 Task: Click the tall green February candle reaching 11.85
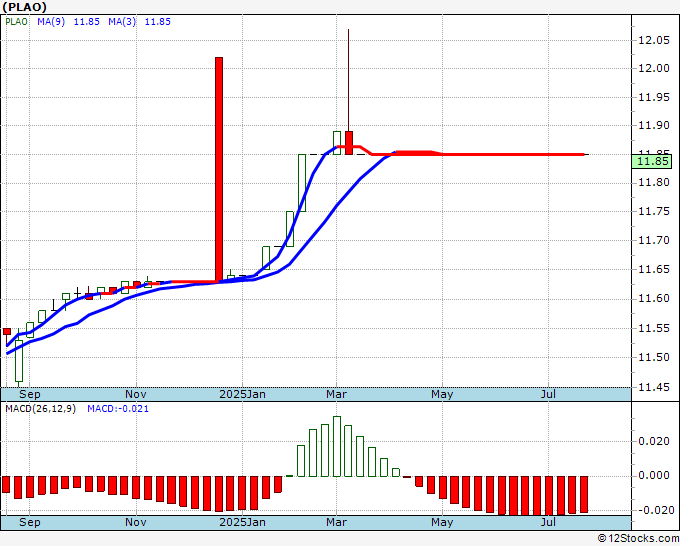(302, 183)
